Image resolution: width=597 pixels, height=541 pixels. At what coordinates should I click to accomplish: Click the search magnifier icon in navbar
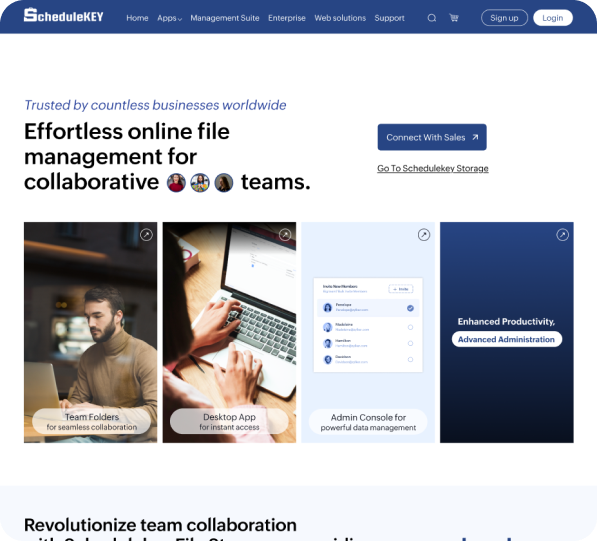pos(431,18)
